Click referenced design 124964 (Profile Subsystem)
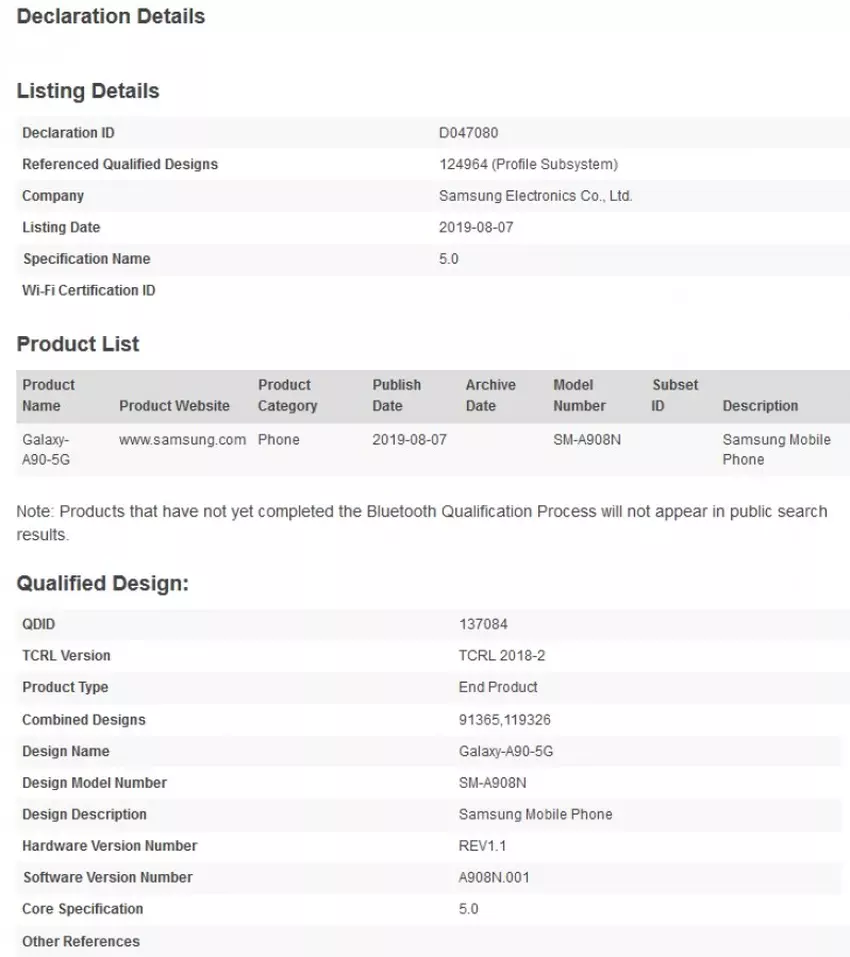This screenshot has height=957, width=850. click(x=528, y=164)
